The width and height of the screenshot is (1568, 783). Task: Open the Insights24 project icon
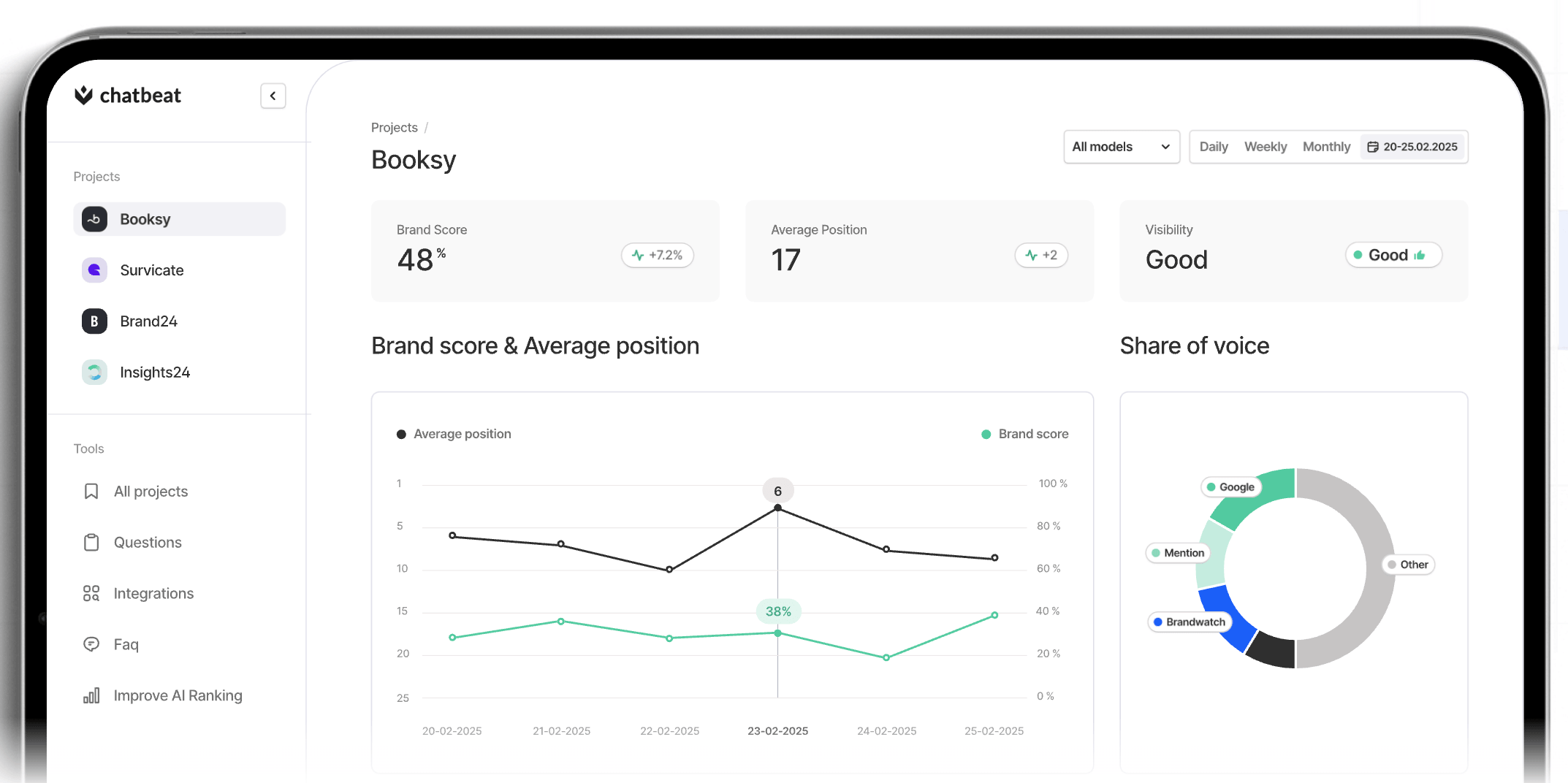point(94,373)
